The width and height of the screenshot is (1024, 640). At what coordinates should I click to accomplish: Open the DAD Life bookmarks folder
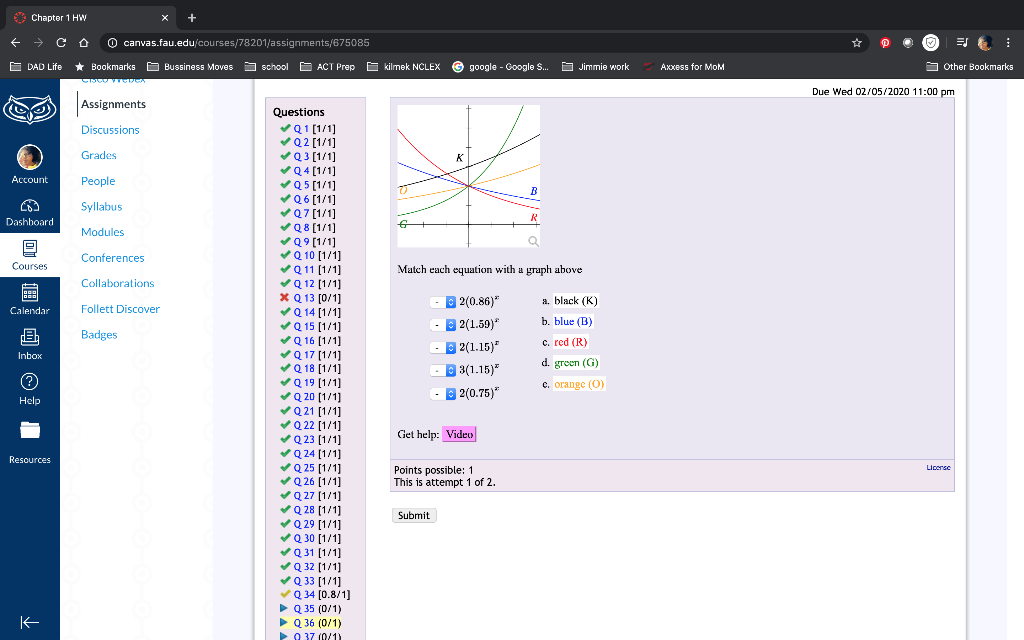click(36, 67)
